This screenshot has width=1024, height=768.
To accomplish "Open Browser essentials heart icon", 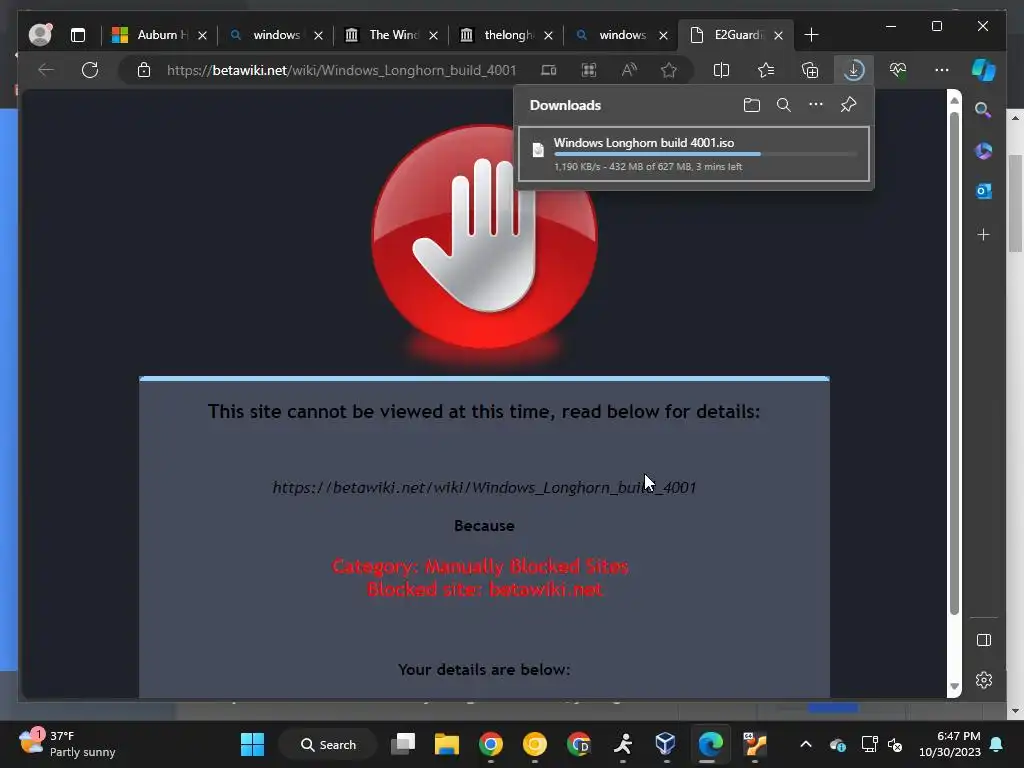I will point(898,70).
